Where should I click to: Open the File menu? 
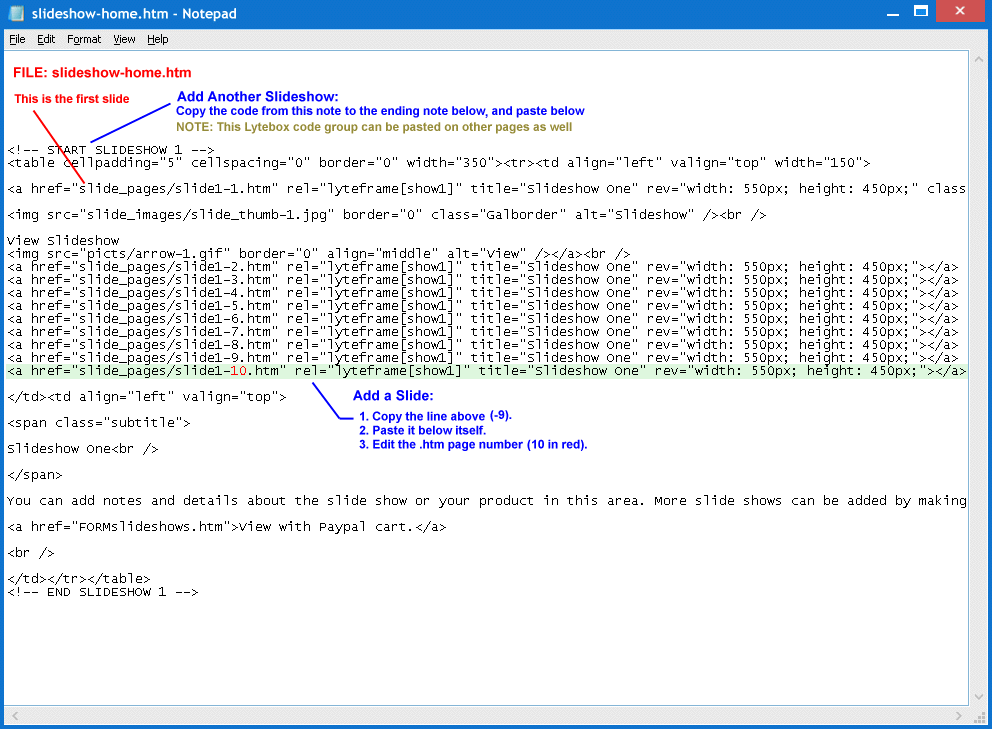click(x=17, y=39)
